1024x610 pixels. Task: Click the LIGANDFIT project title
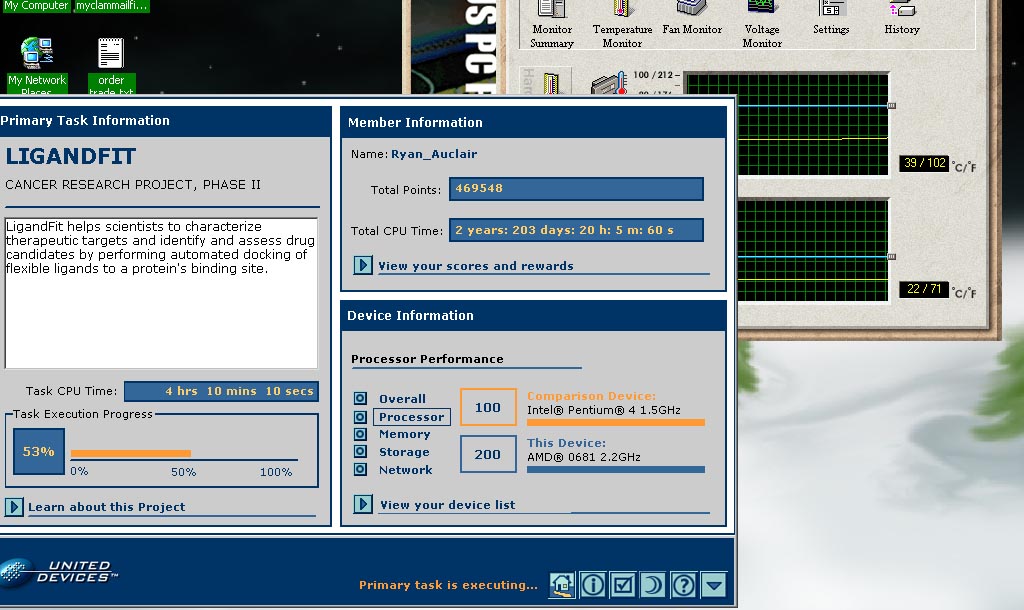71,156
